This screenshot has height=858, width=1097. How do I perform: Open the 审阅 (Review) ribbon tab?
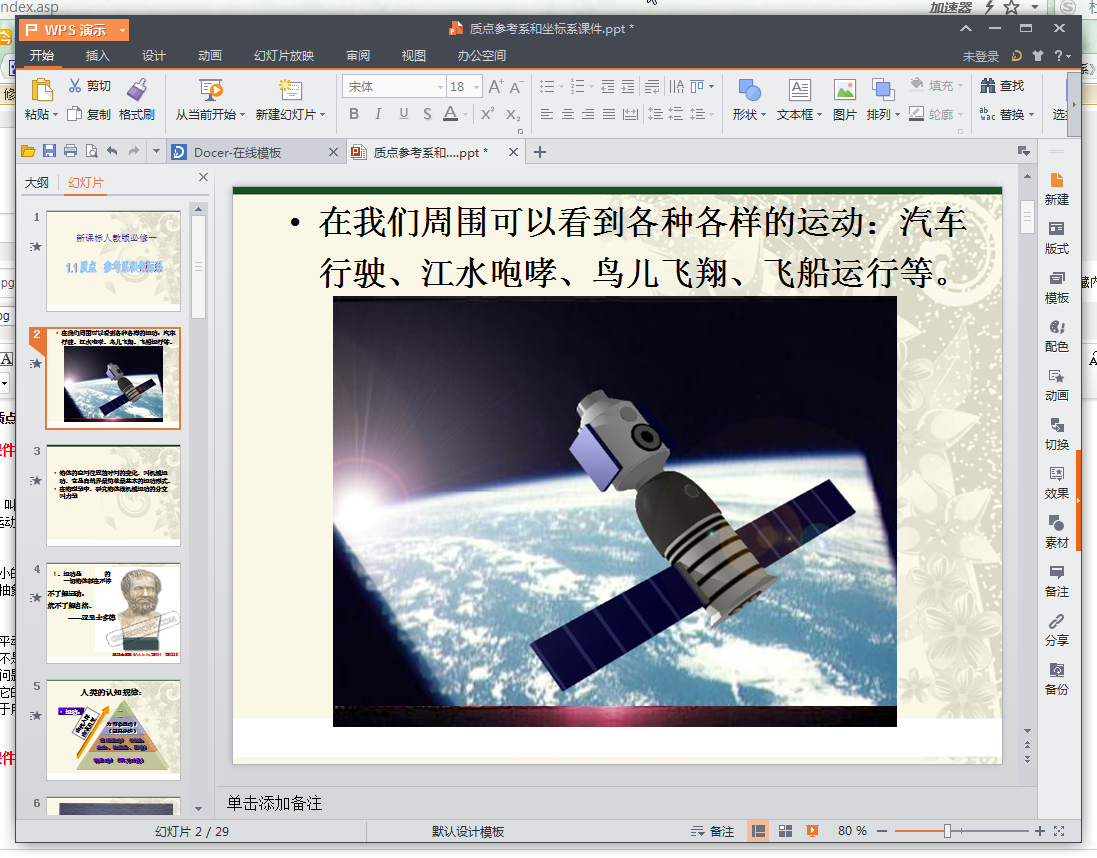coord(358,55)
